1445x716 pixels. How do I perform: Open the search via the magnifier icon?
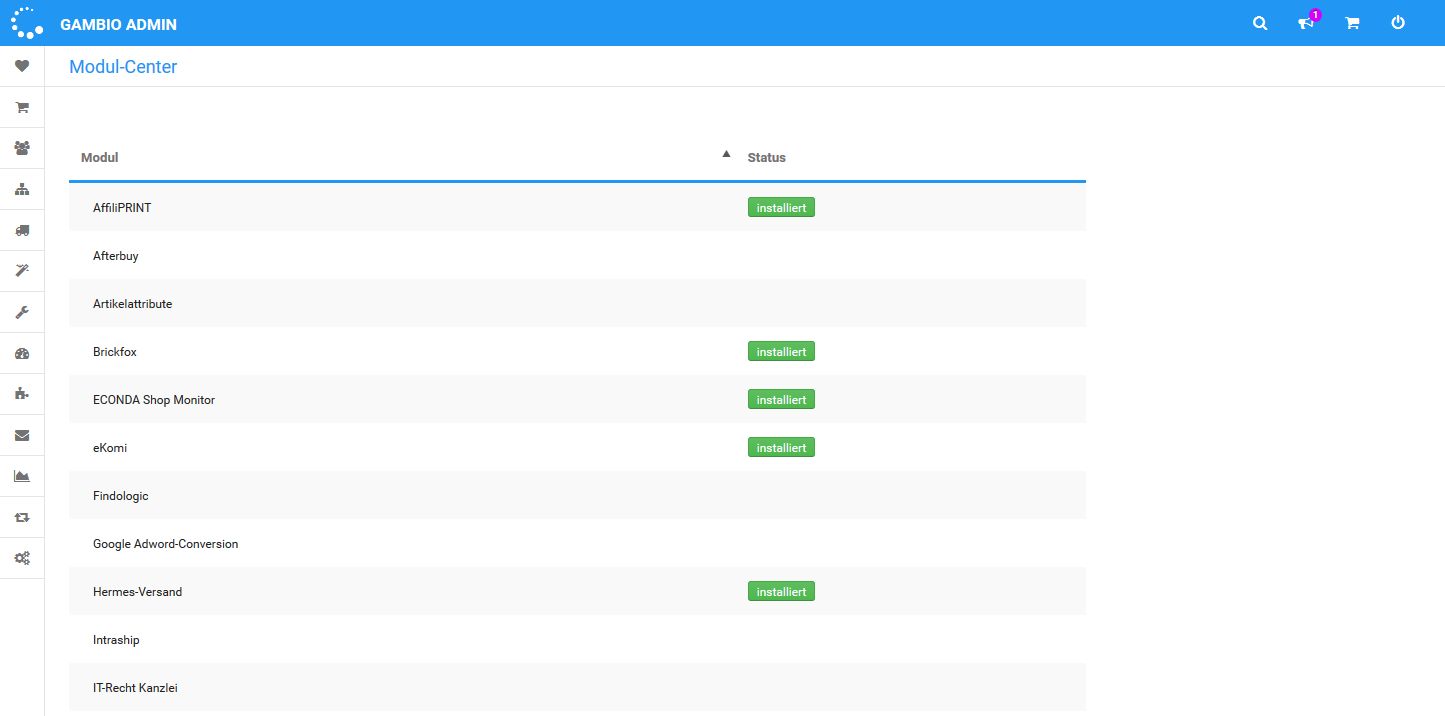[1259, 22]
